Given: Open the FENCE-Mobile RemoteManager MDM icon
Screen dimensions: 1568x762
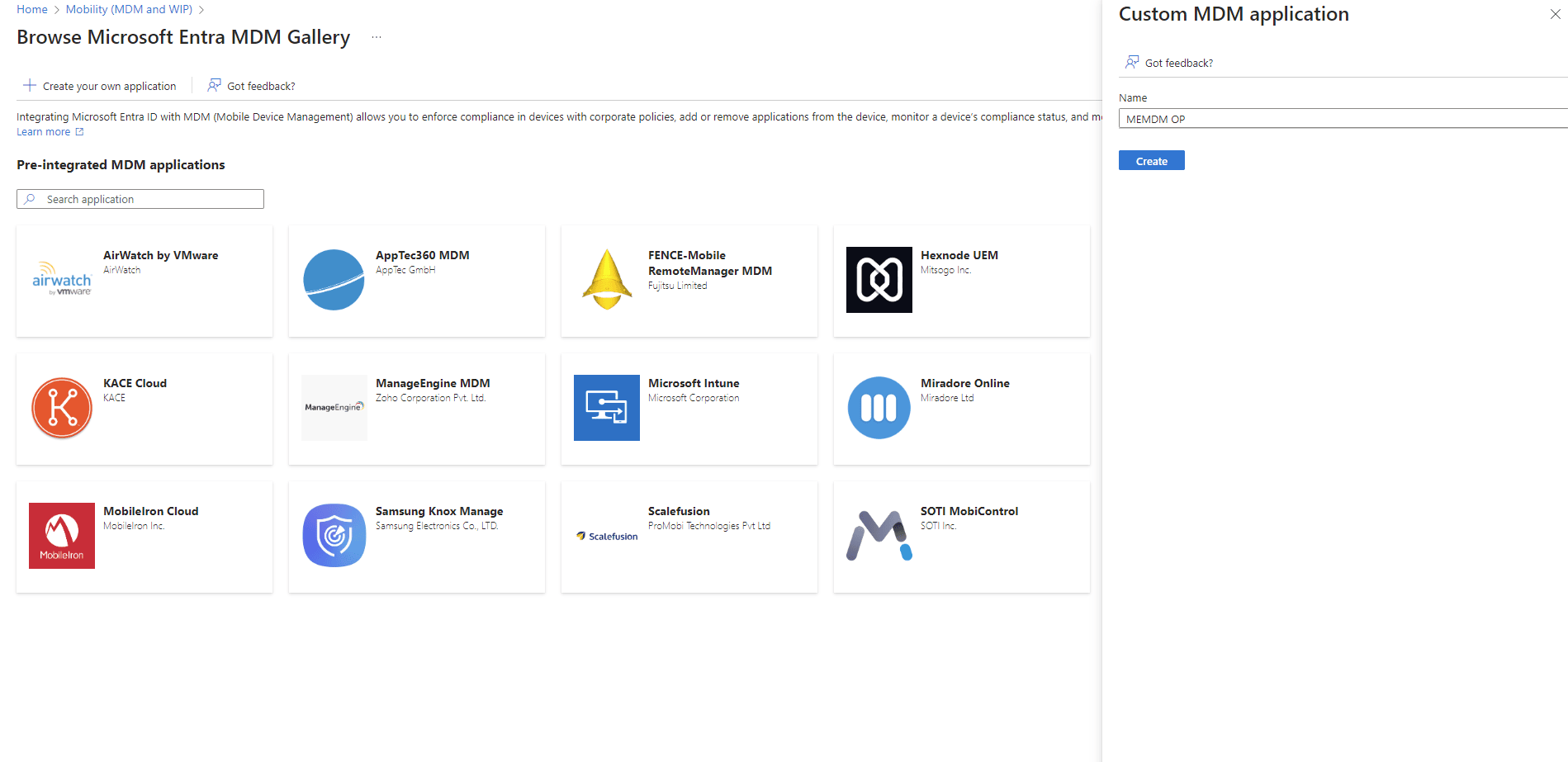Looking at the screenshot, I should 606,280.
